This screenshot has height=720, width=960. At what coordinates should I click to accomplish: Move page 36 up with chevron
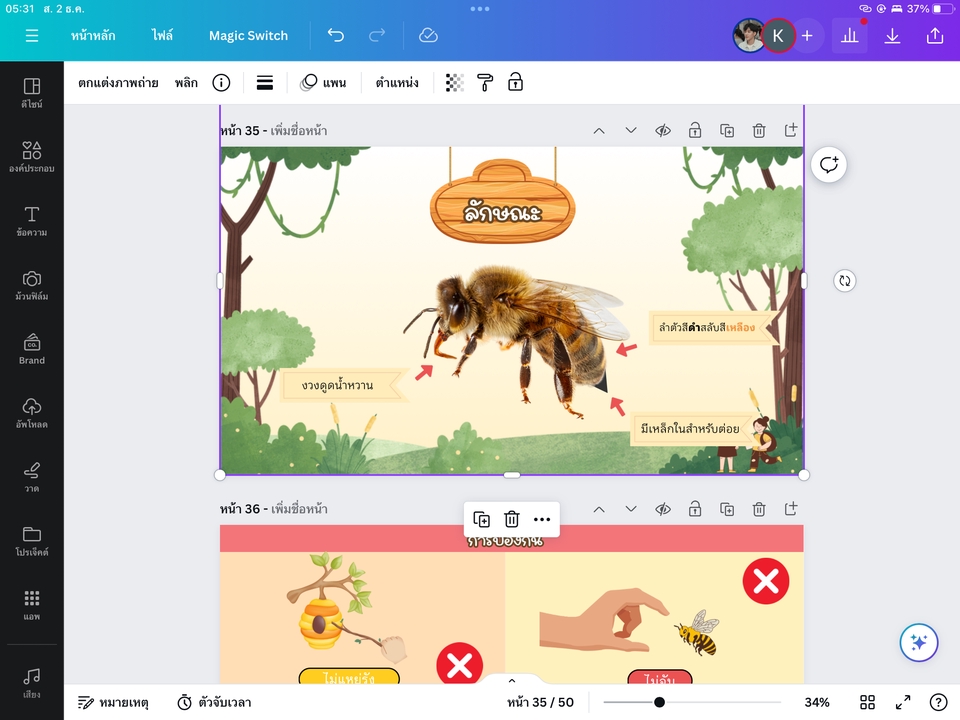[x=598, y=509]
